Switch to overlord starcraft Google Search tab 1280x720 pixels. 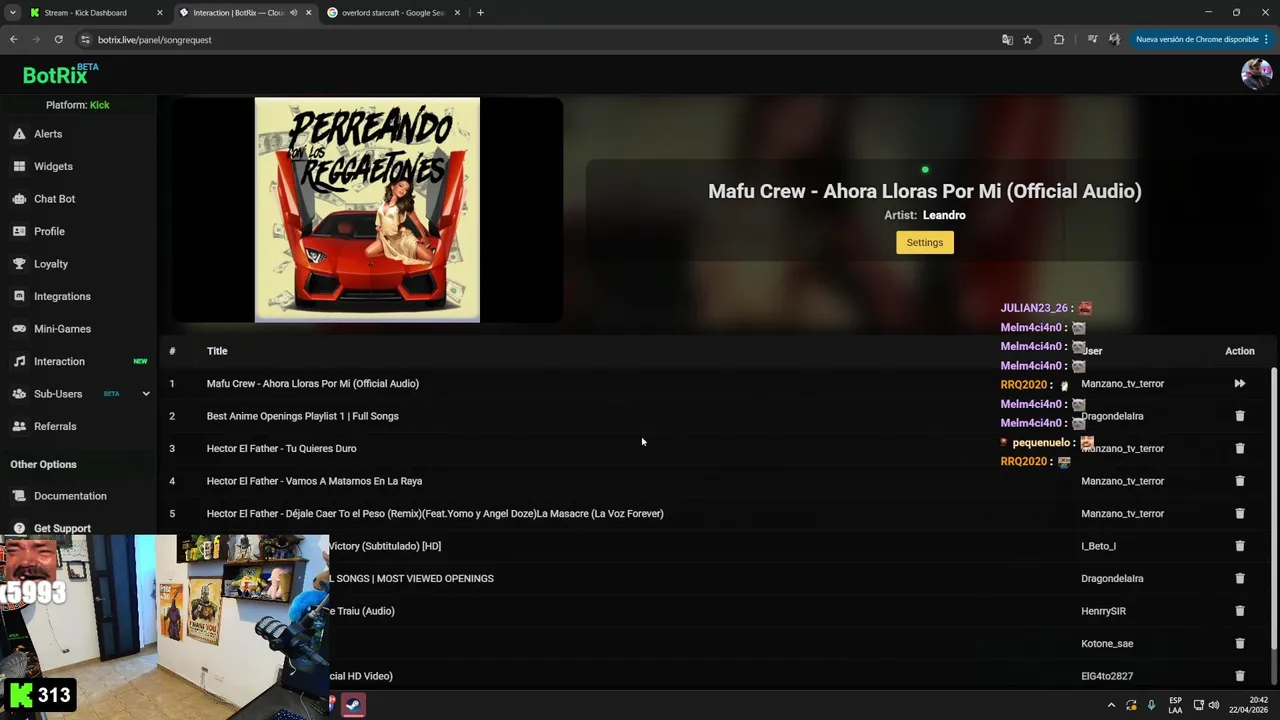[x=393, y=13]
